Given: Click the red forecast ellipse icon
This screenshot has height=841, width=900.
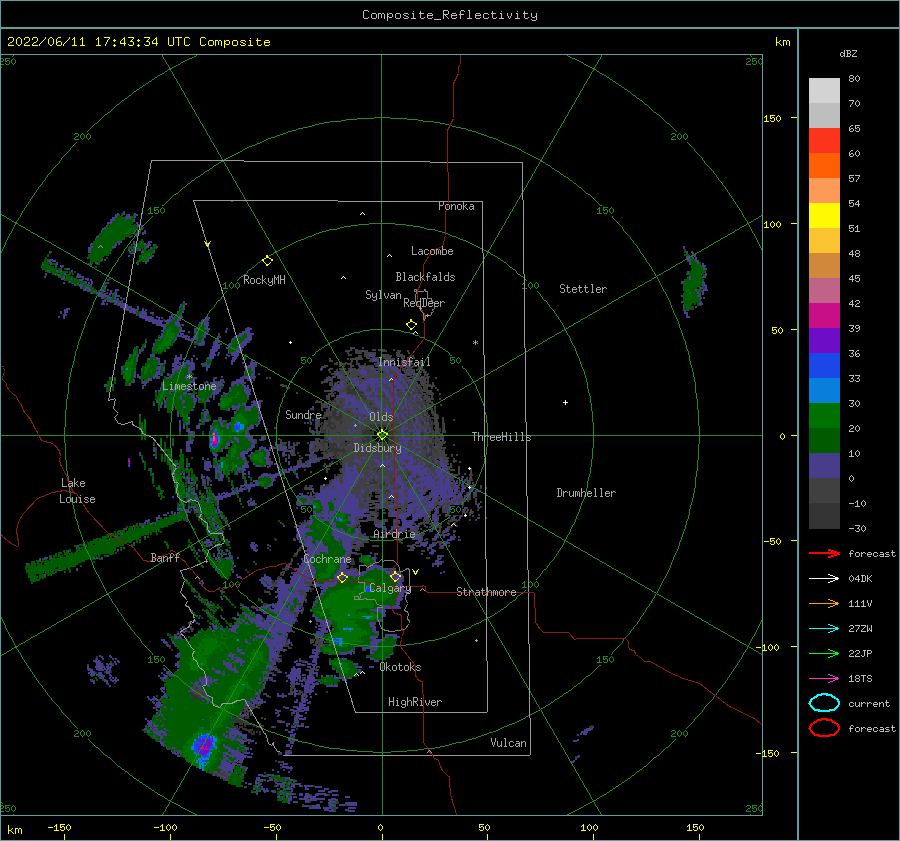Looking at the screenshot, I should [824, 728].
